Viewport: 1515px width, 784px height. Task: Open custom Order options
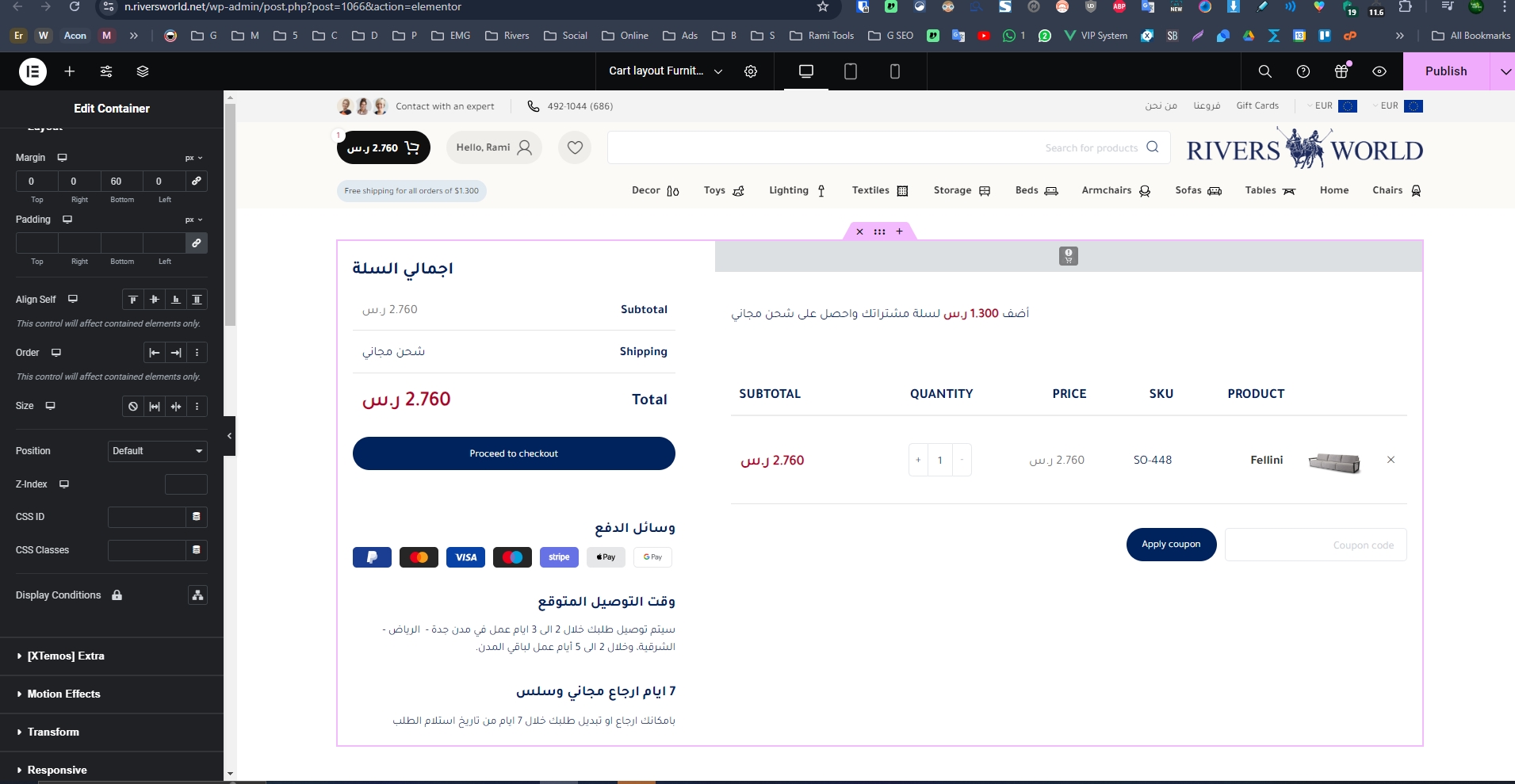point(197,352)
